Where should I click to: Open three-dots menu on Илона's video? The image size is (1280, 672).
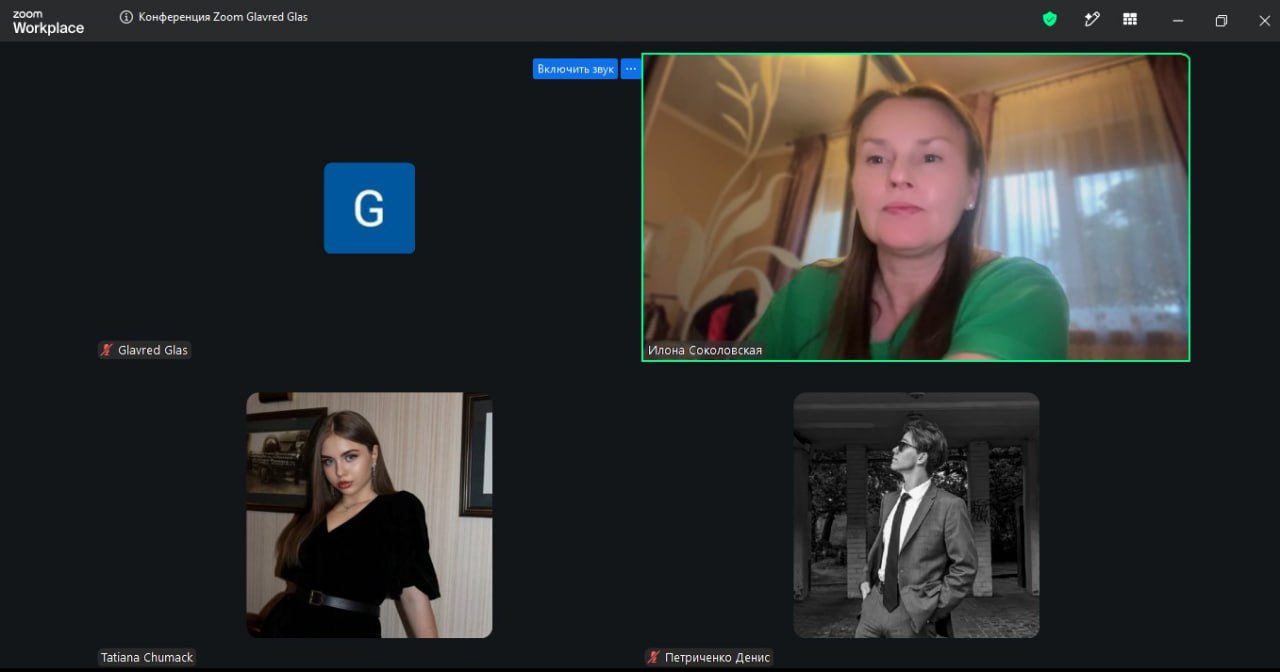631,69
